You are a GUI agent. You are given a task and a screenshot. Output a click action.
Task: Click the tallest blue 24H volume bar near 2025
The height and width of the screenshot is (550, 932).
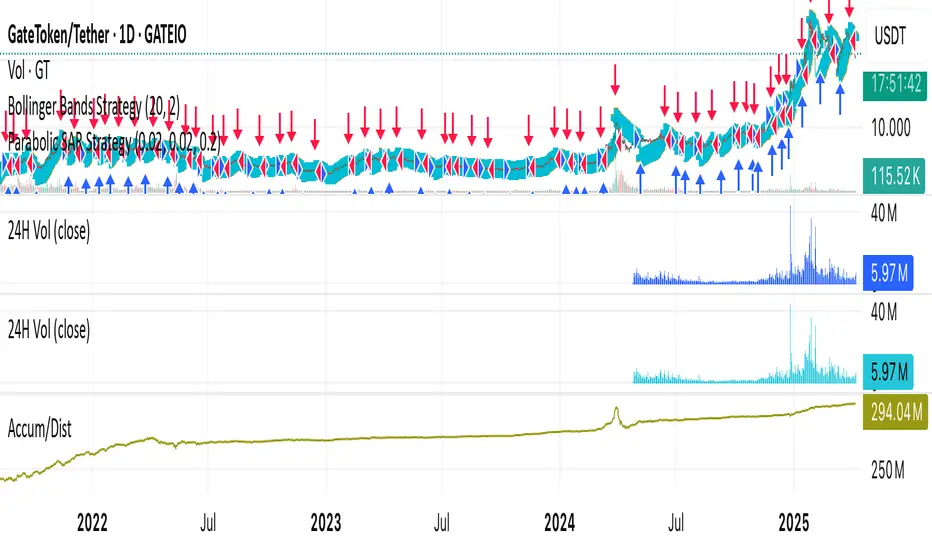point(791,244)
